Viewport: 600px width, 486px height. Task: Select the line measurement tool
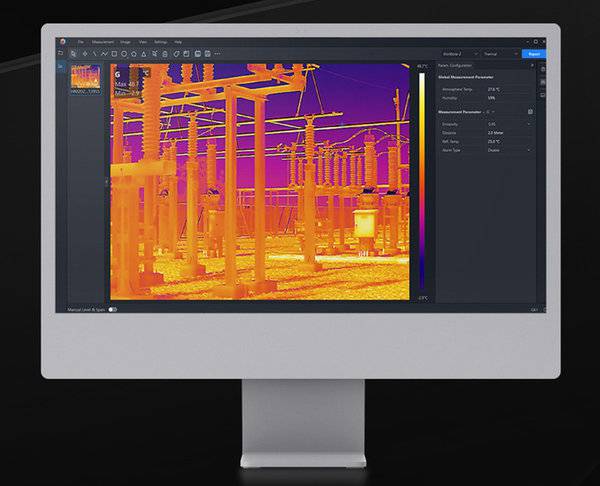pyautogui.click(x=95, y=53)
